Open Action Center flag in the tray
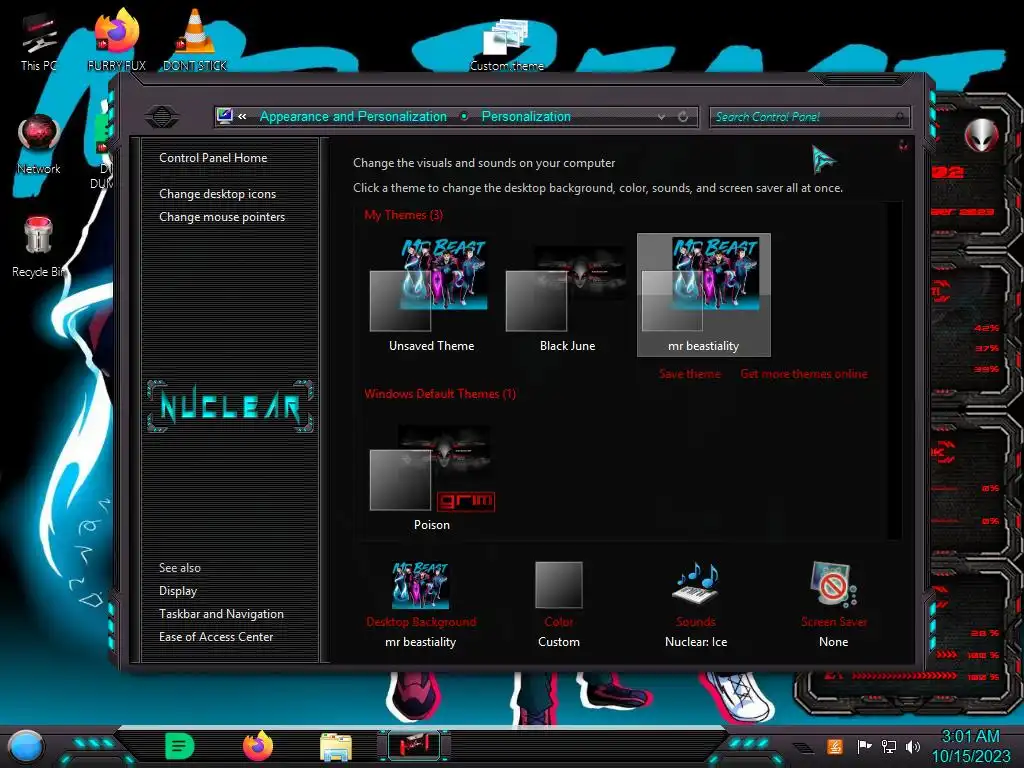This screenshot has width=1024, height=768. 864,746
